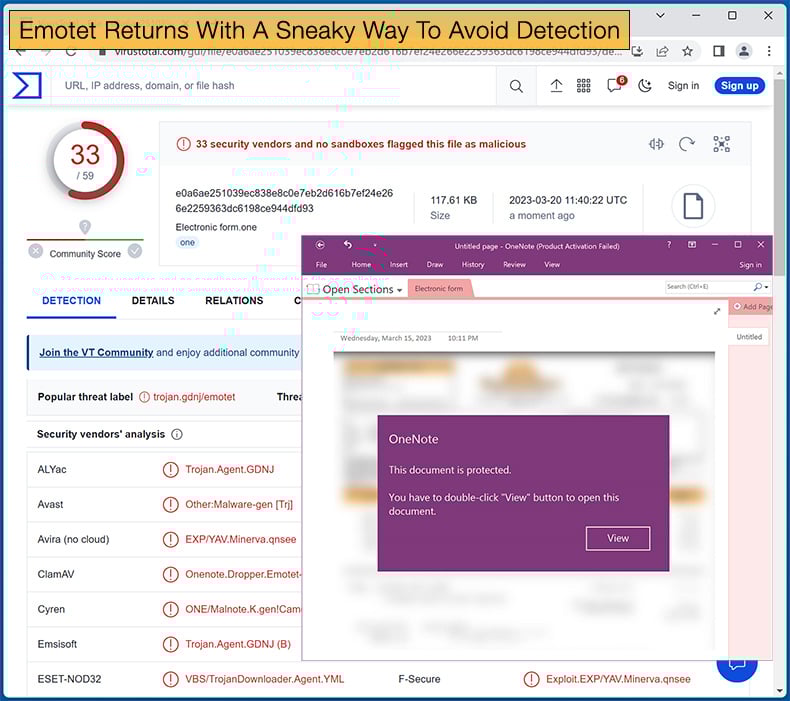
Task: Click the Sign up button
Action: 739,86
